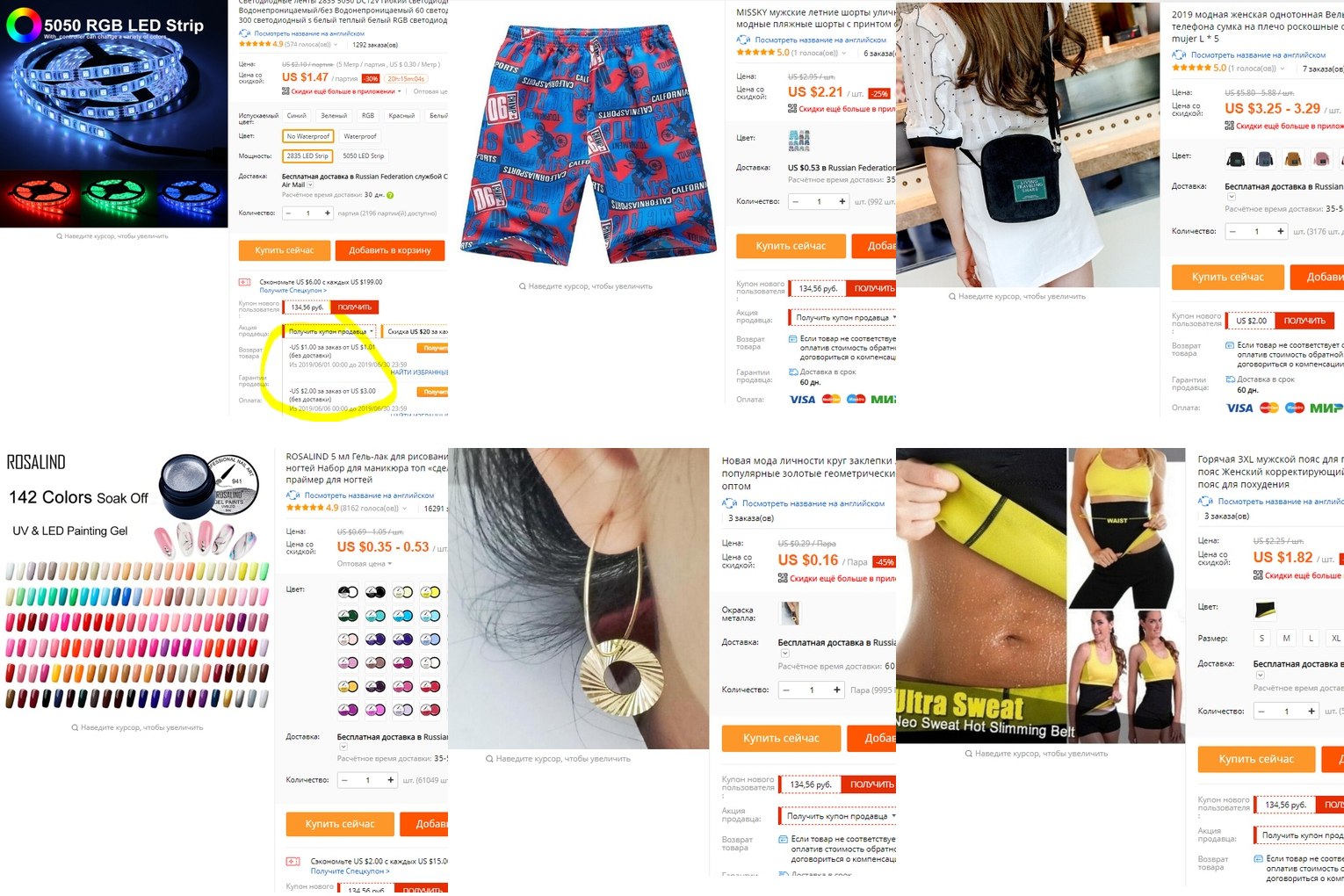Click translate icon in the slimming belt listing
This screenshot has width=1344, height=896.
coord(1205,502)
